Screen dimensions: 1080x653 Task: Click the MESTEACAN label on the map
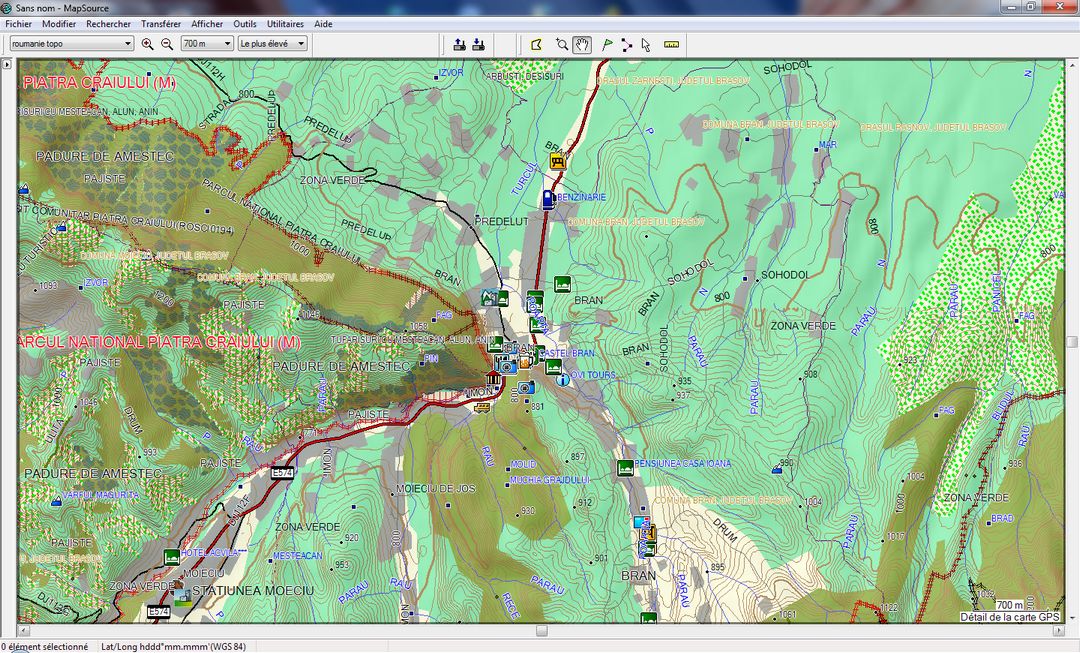[298, 556]
